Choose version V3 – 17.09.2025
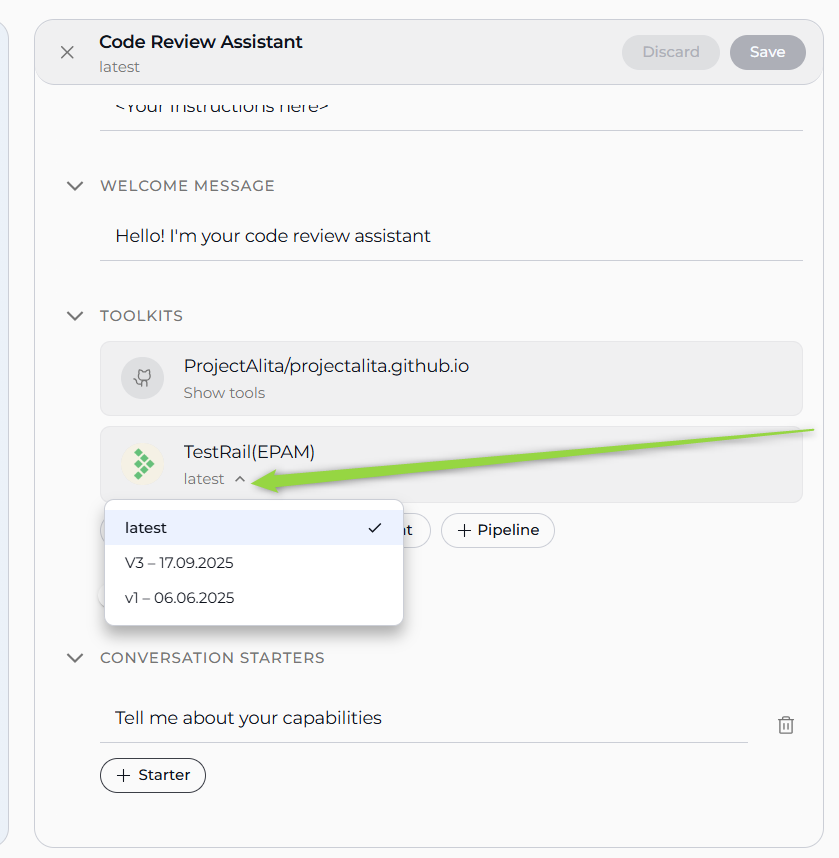This screenshot has width=839, height=858. click(x=180, y=563)
